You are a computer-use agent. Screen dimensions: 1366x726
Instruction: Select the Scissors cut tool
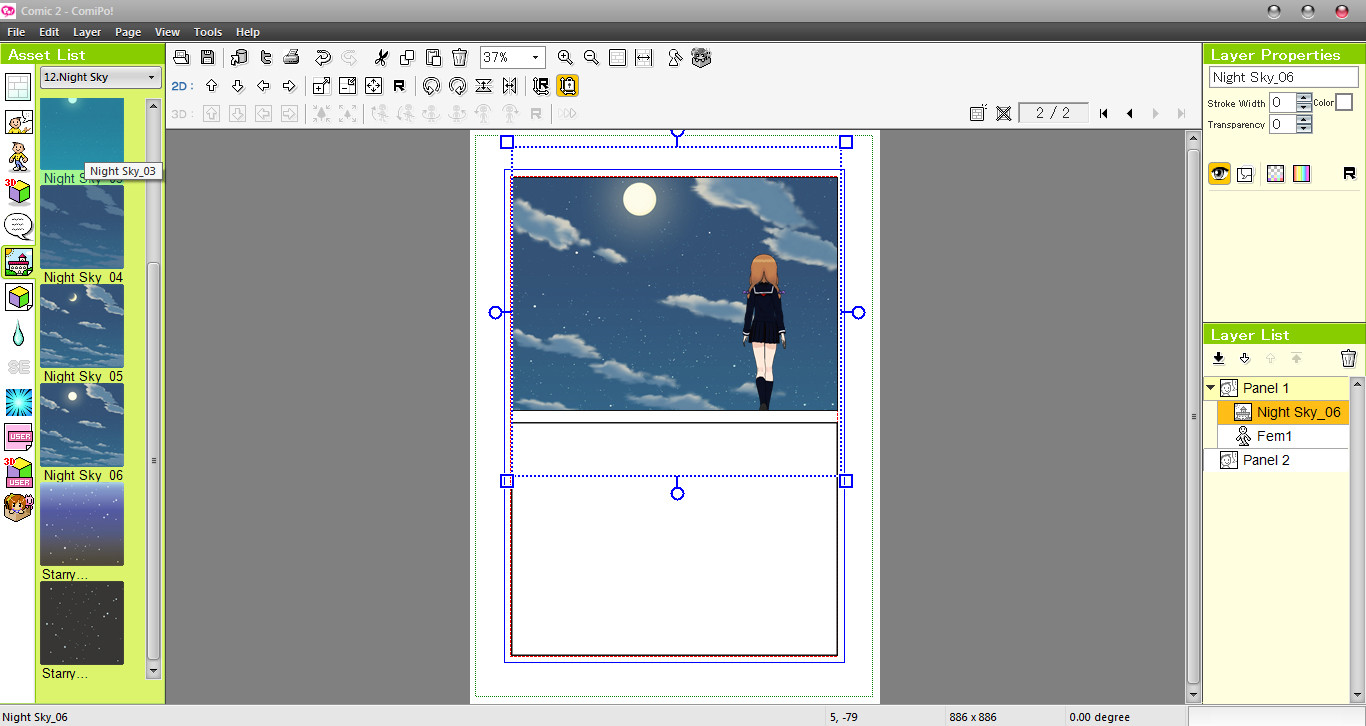coord(381,57)
